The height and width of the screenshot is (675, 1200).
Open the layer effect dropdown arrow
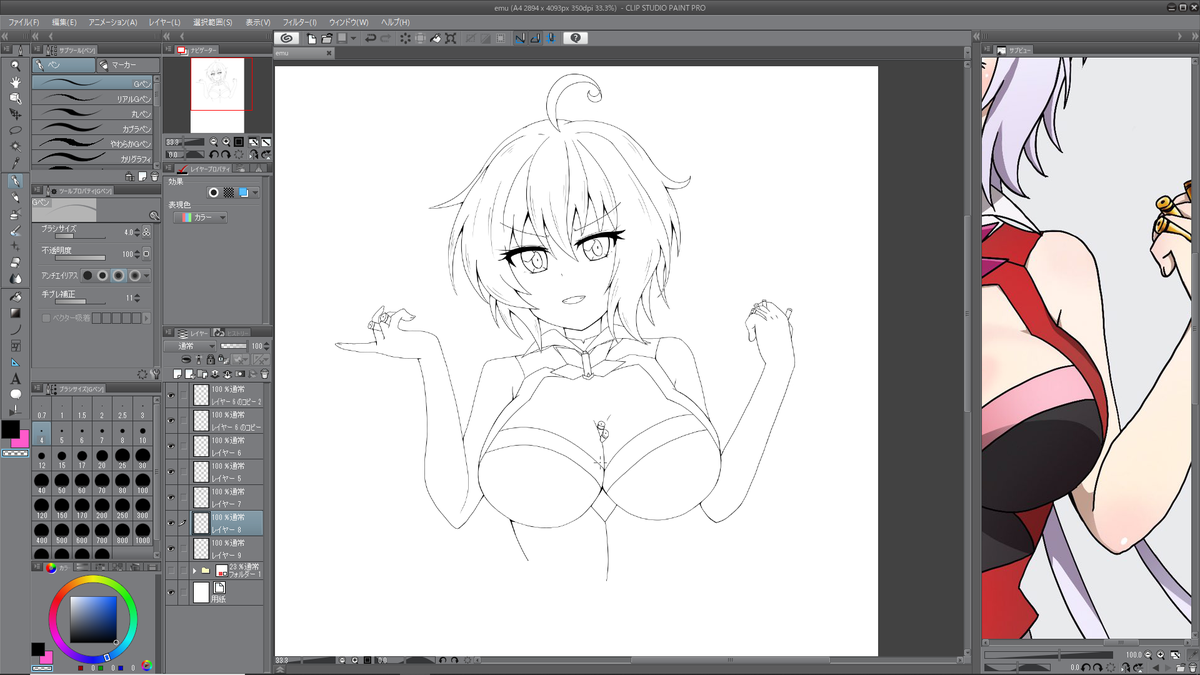tap(257, 192)
